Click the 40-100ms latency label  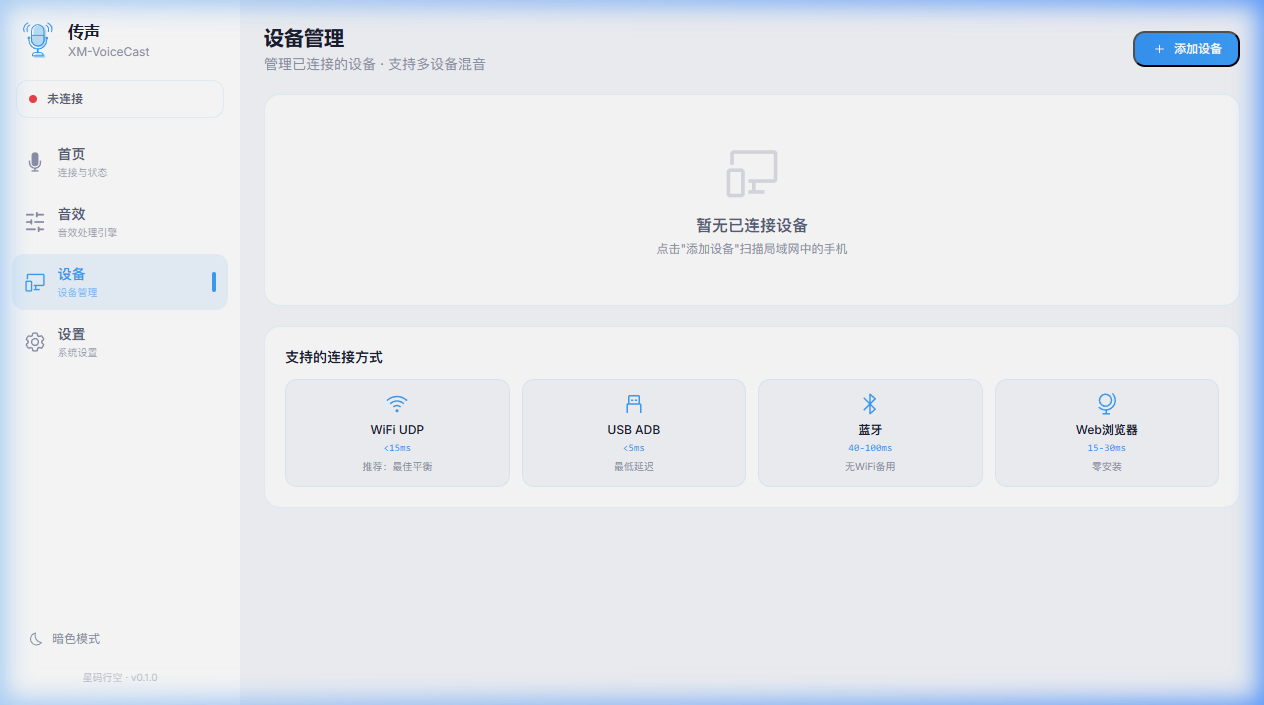[x=870, y=448]
